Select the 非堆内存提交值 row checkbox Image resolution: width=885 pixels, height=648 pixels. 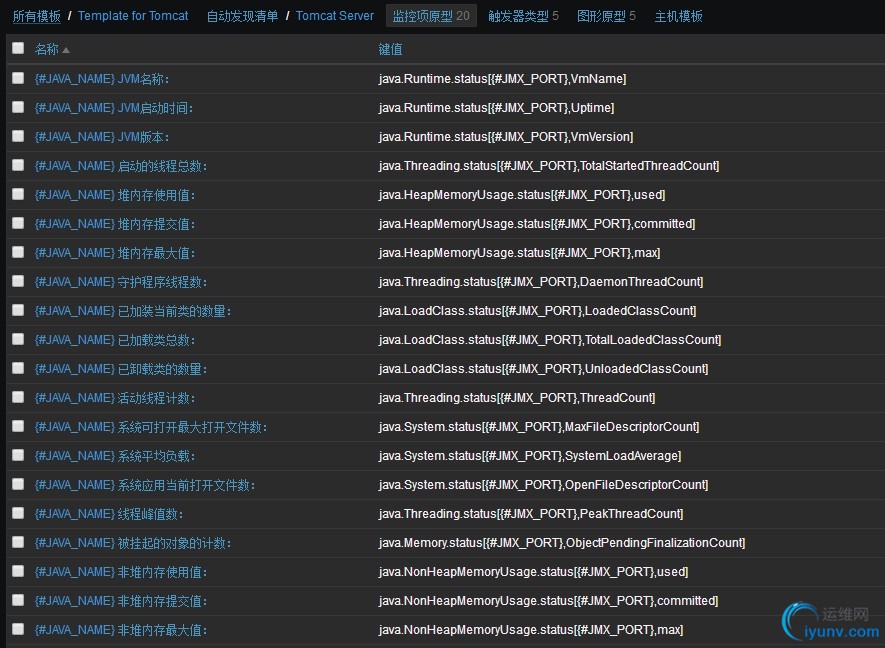[18, 600]
